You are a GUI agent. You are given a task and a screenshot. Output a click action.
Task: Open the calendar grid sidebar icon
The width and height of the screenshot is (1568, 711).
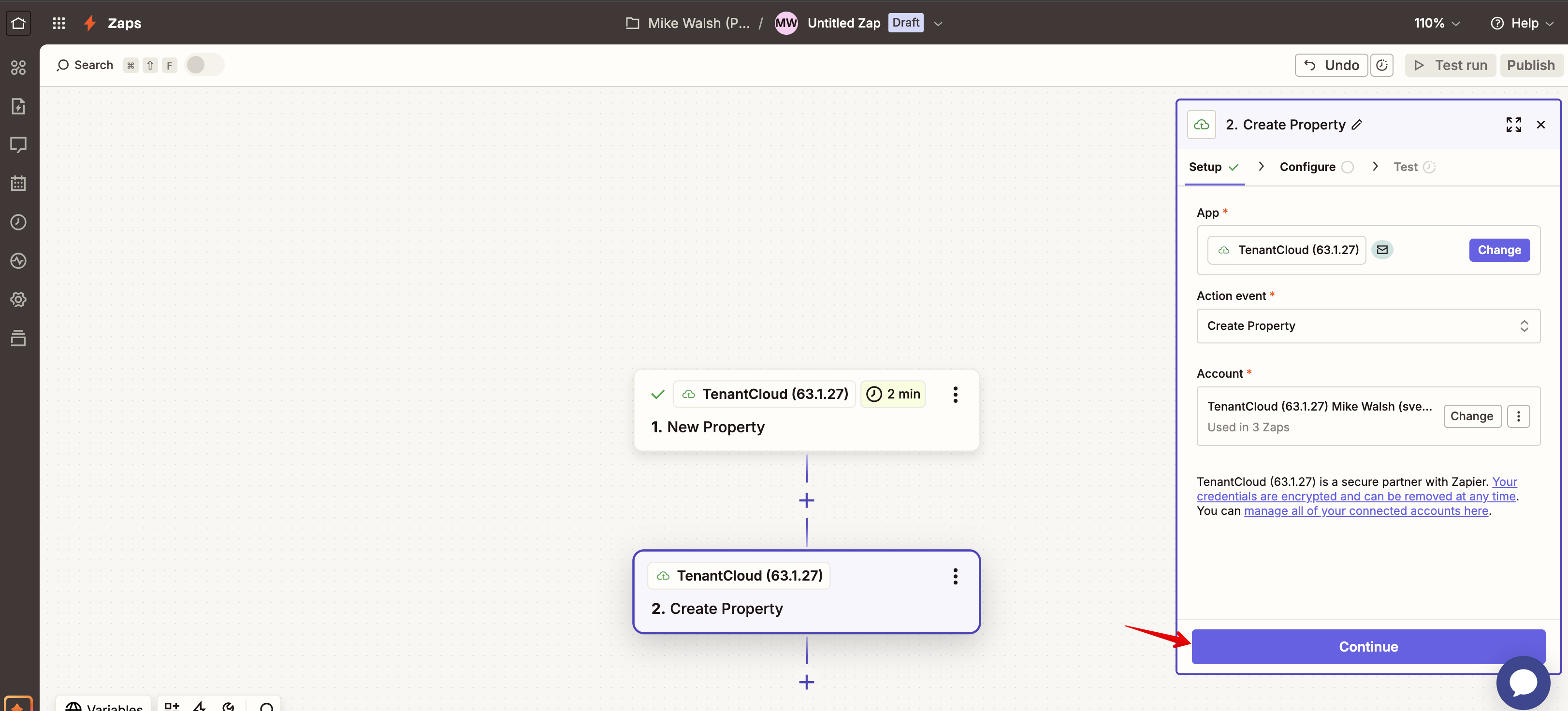coord(18,183)
